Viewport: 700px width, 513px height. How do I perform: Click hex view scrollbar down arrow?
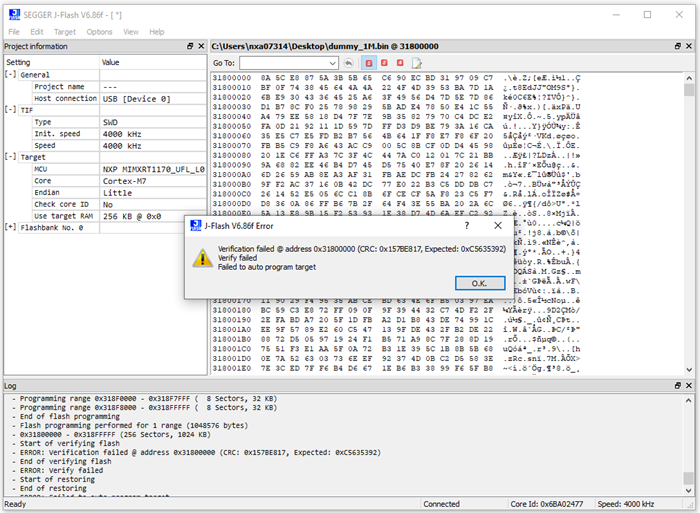click(689, 369)
